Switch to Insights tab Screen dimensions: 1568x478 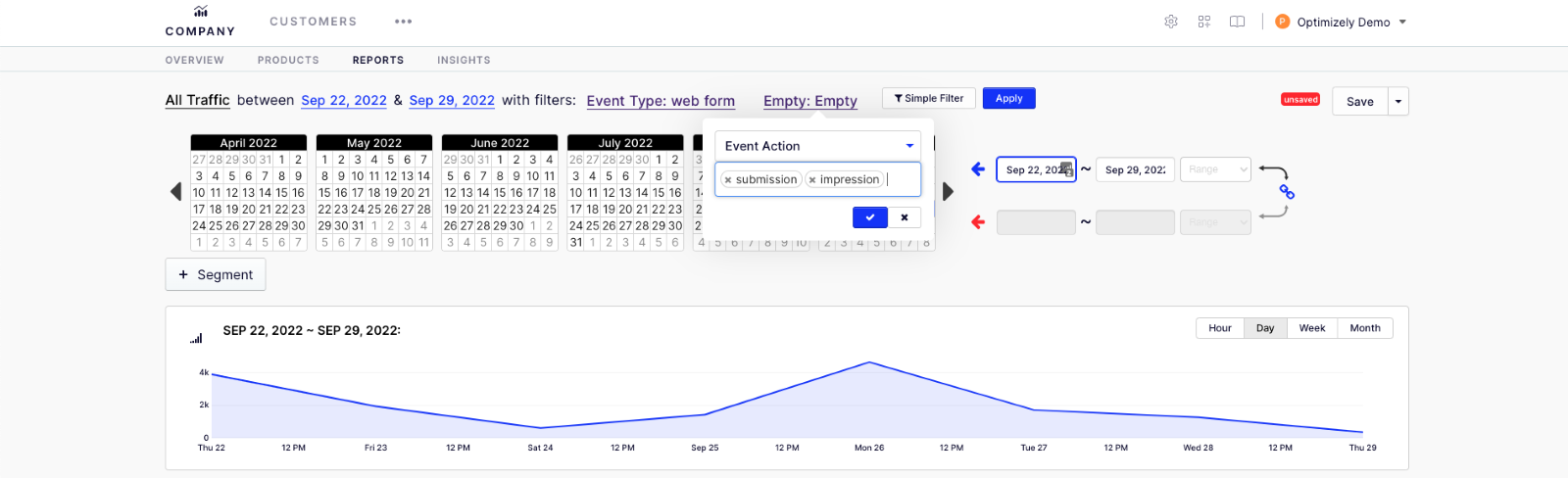click(x=464, y=60)
